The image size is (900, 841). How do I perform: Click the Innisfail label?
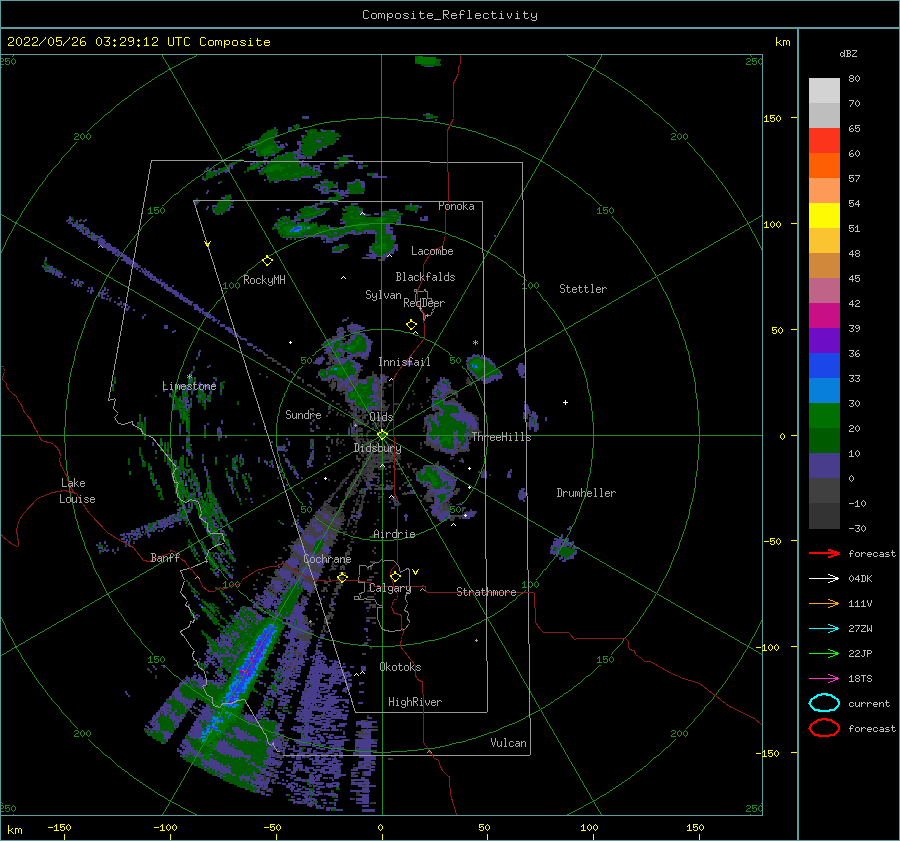click(x=404, y=362)
